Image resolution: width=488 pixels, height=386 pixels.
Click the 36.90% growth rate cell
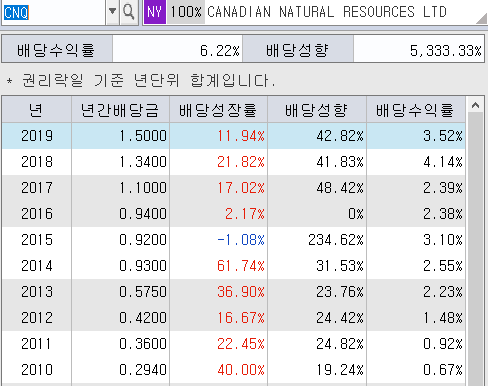tap(218, 292)
